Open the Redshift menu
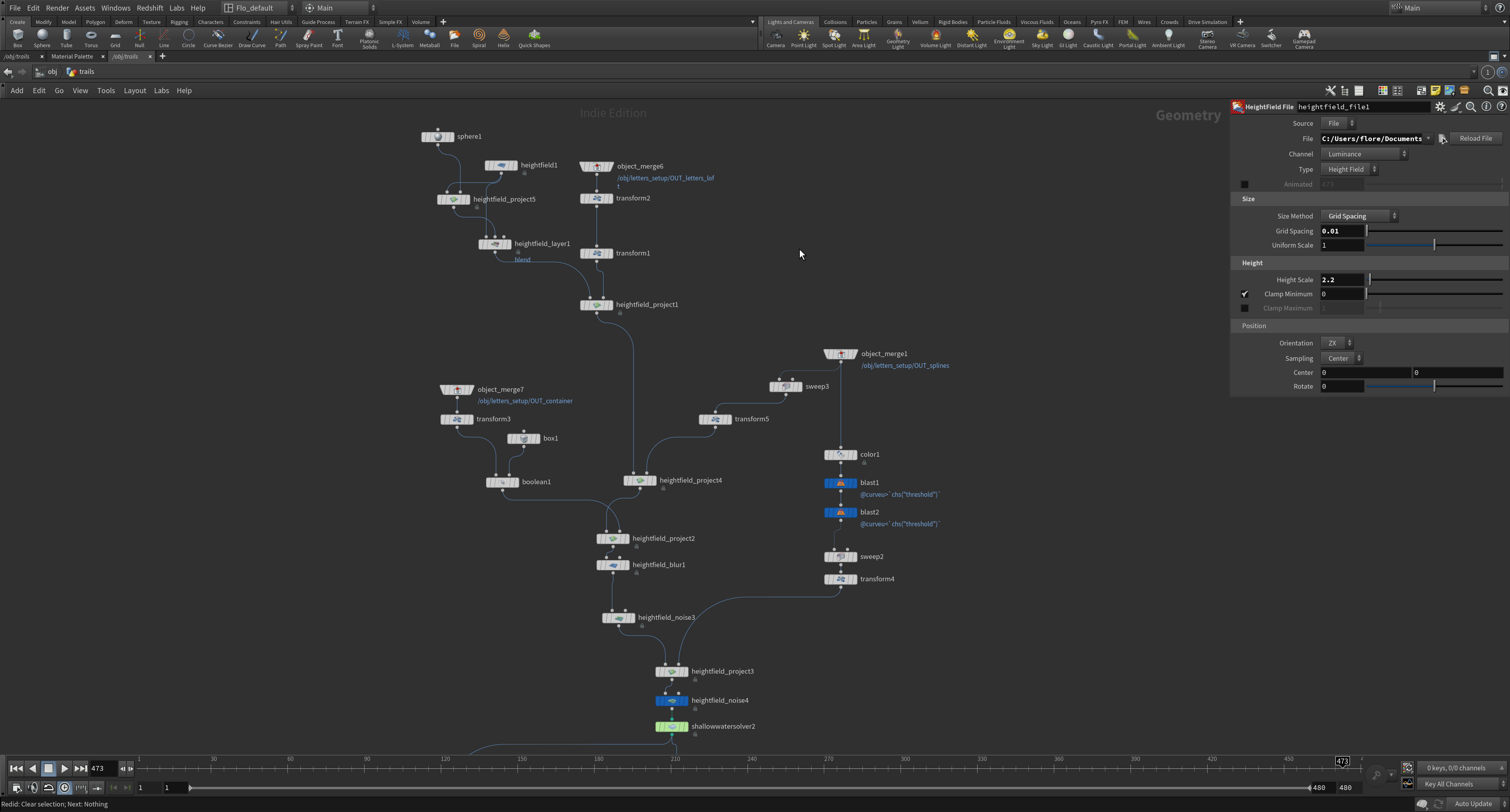The image size is (1510, 812). (149, 7)
